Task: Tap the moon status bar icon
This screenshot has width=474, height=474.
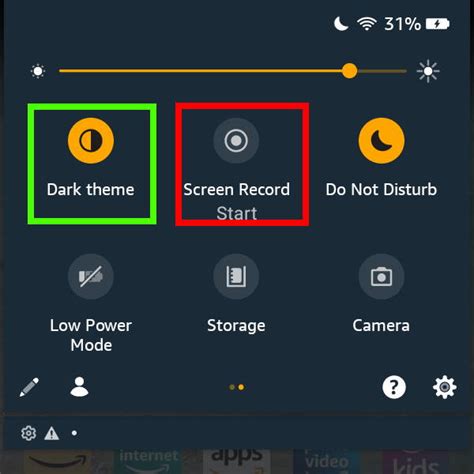Action: [341, 24]
